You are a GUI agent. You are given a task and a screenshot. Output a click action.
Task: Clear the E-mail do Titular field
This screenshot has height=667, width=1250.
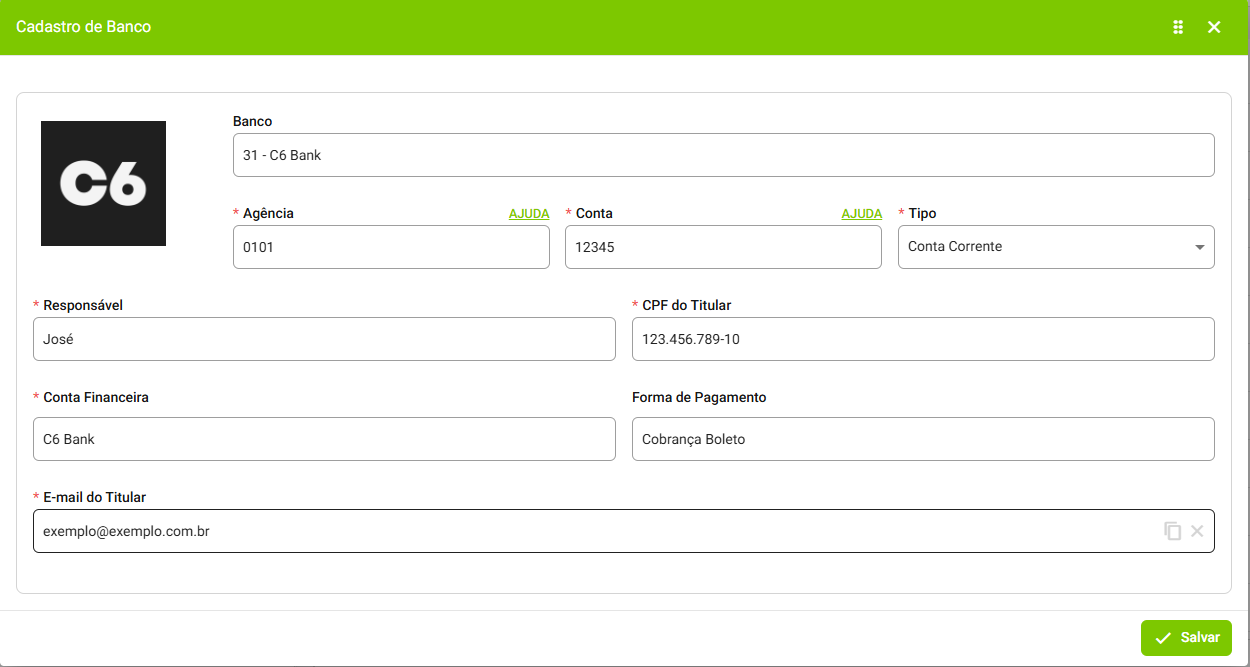1197,531
